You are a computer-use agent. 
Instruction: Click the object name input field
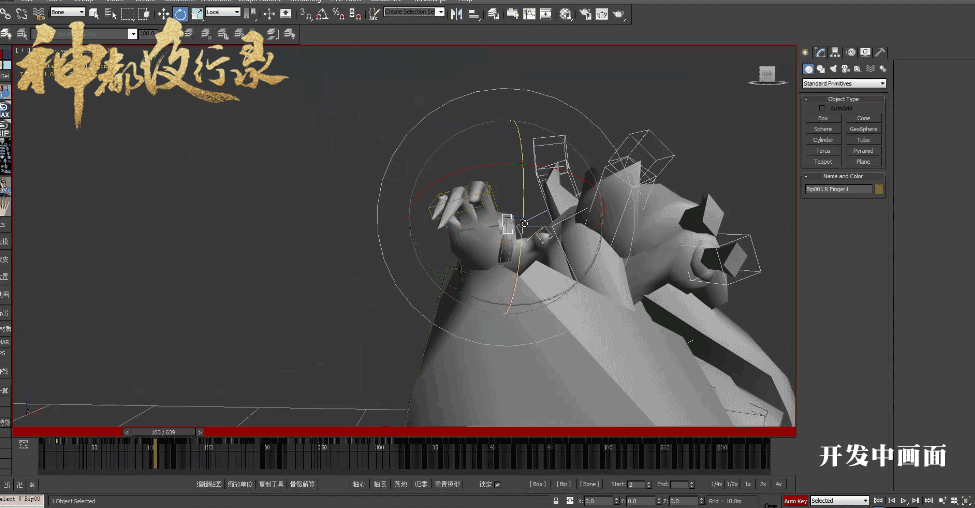(838, 188)
